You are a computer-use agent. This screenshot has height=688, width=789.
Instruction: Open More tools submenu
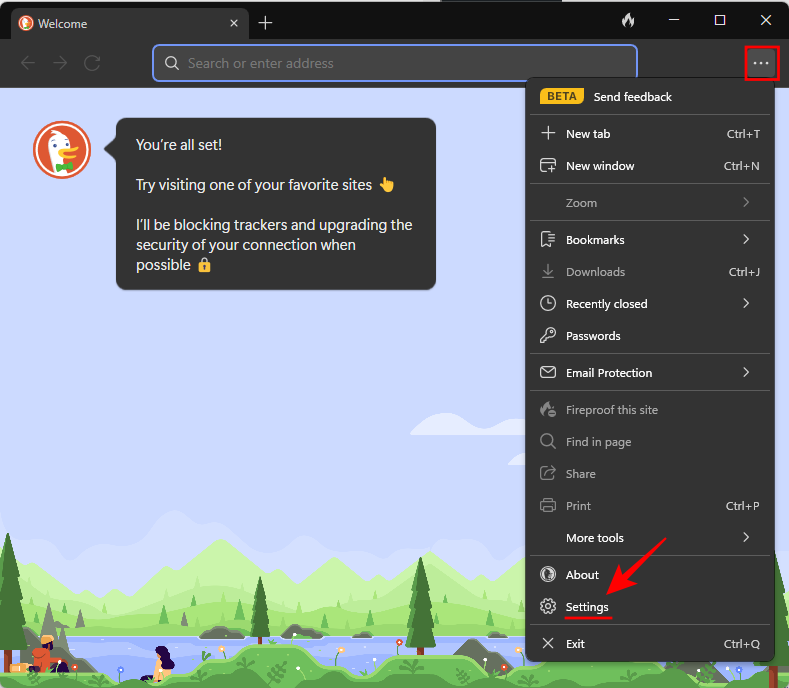pos(650,538)
